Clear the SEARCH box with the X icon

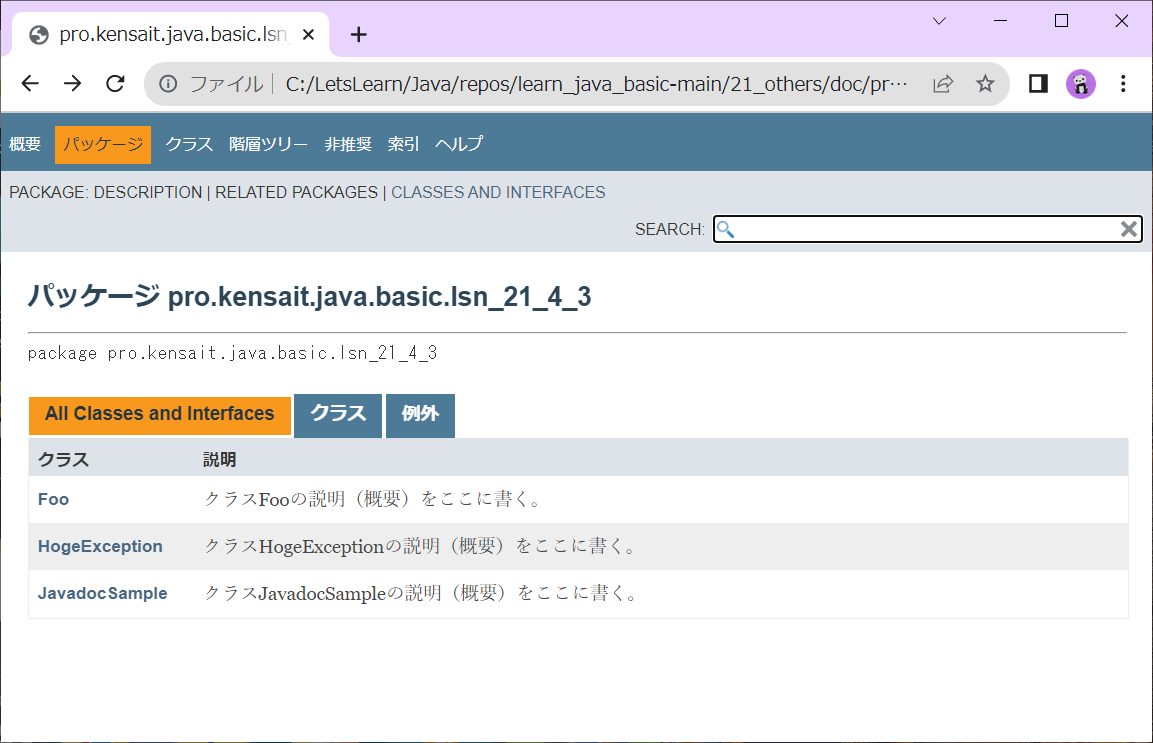click(x=1128, y=229)
